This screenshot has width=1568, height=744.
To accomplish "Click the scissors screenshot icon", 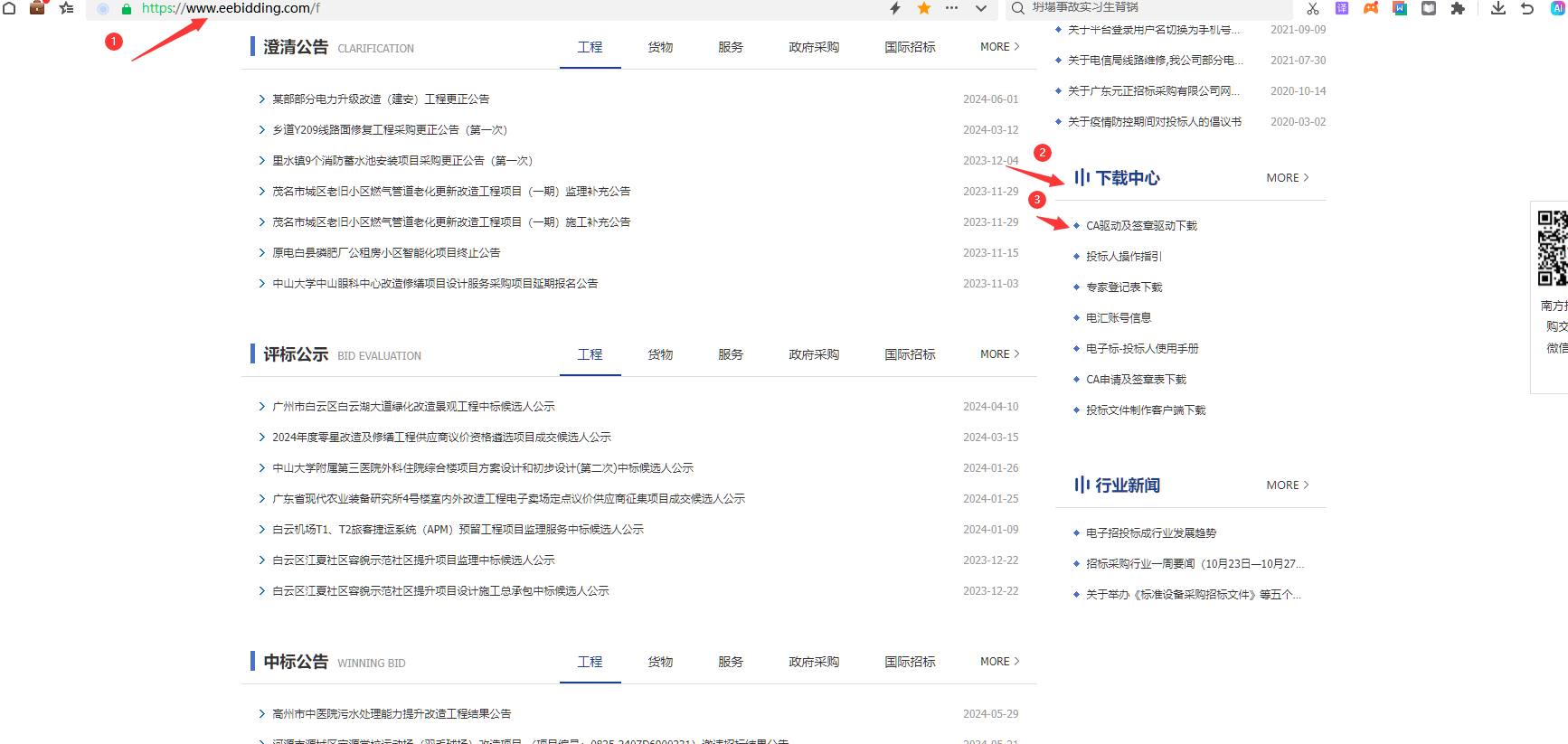I will 1313,8.
